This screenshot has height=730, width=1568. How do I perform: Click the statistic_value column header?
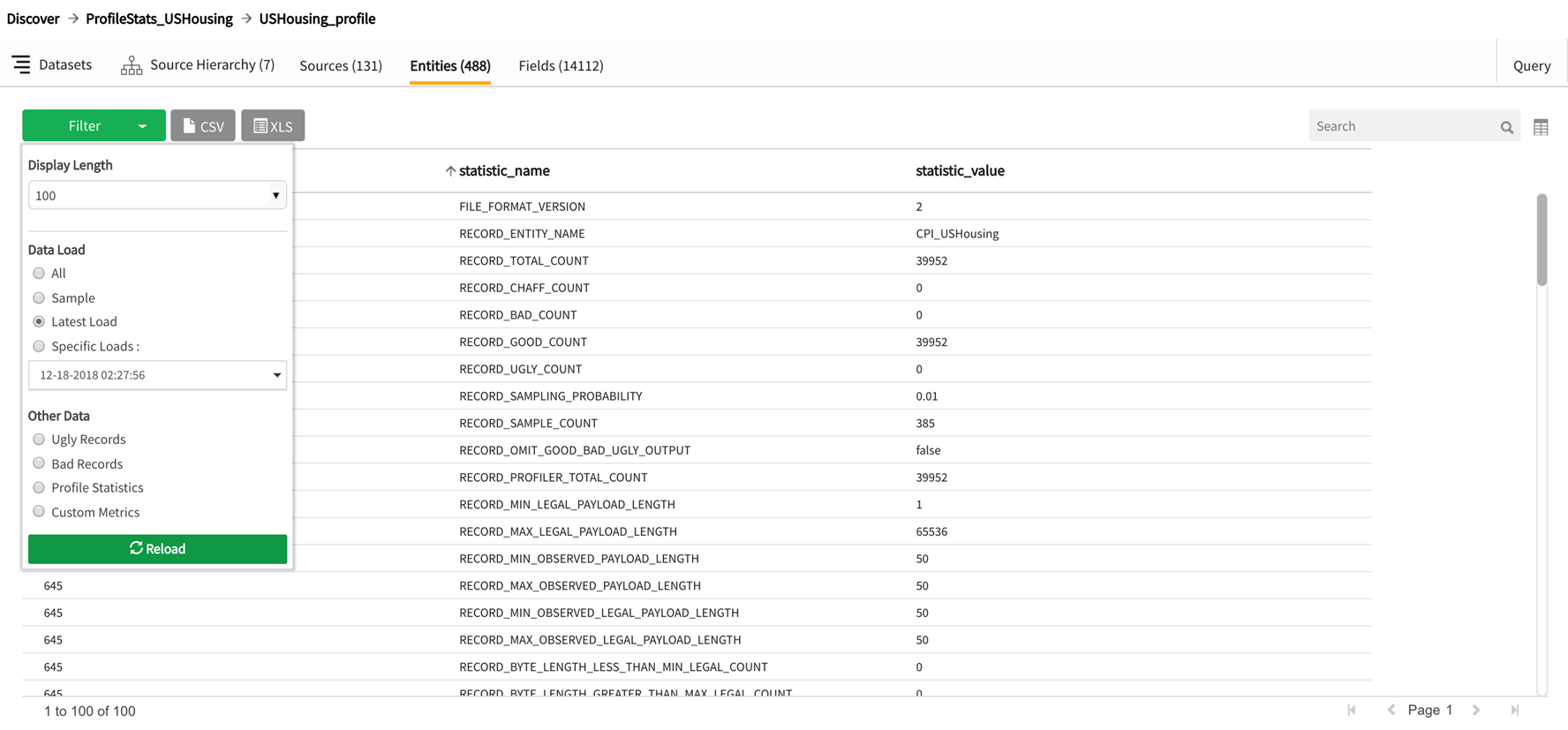[x=960, y=171]
